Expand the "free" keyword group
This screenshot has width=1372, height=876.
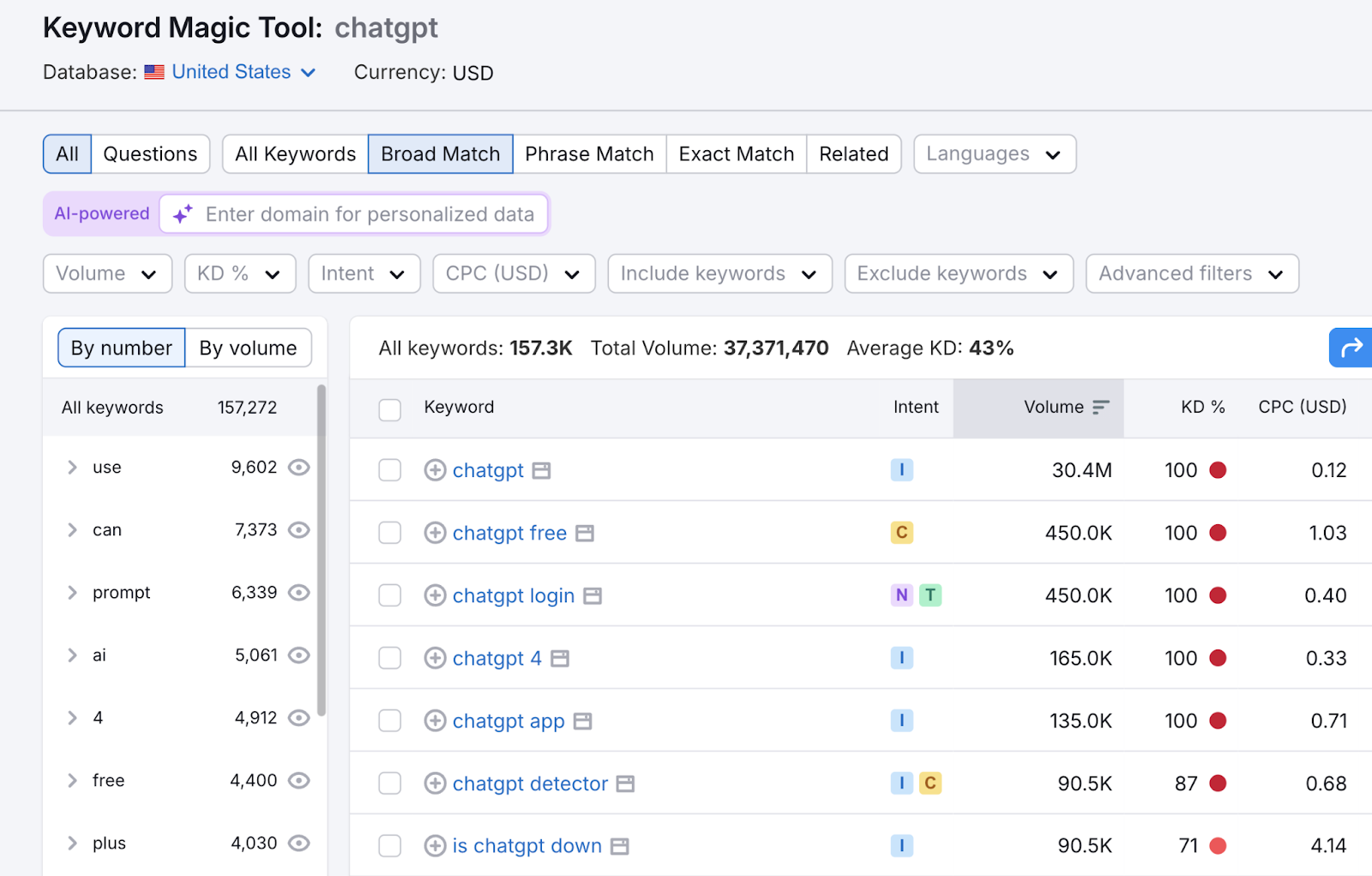pyautogui.click(x=72, y=780)
